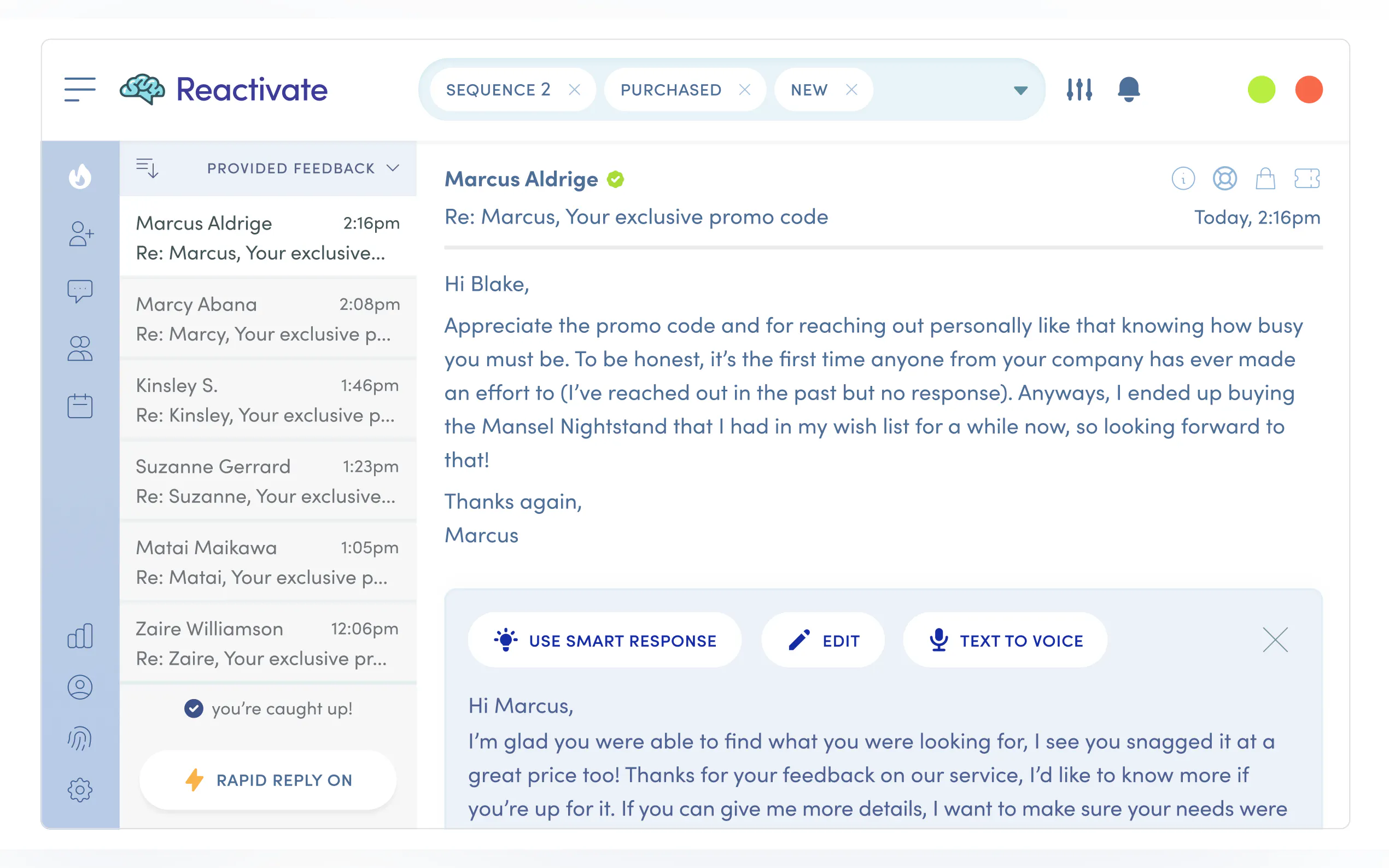The image size is (1389, 868).
Task: Toggle the Rapid Reply On button
Action: (x=267, y=780)
